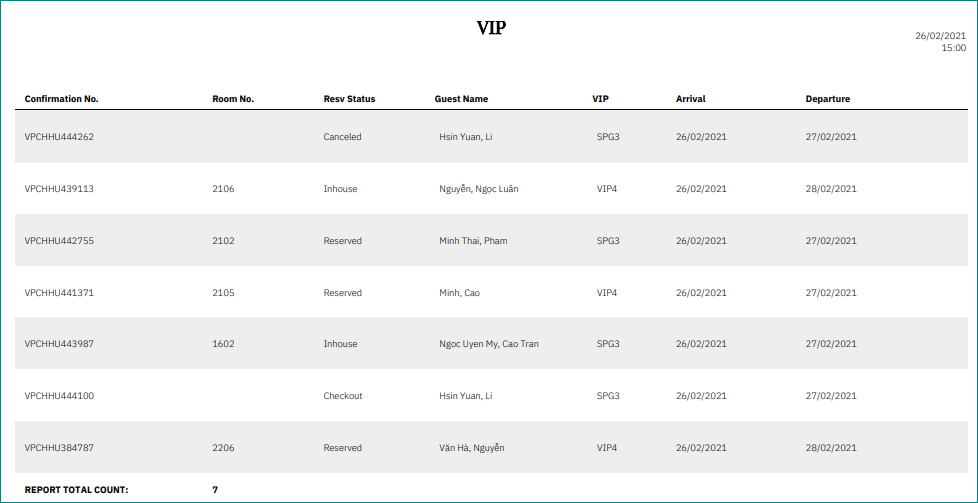Click the VIP report title
The image size is (978, 503).
click(x=491, y=28)
